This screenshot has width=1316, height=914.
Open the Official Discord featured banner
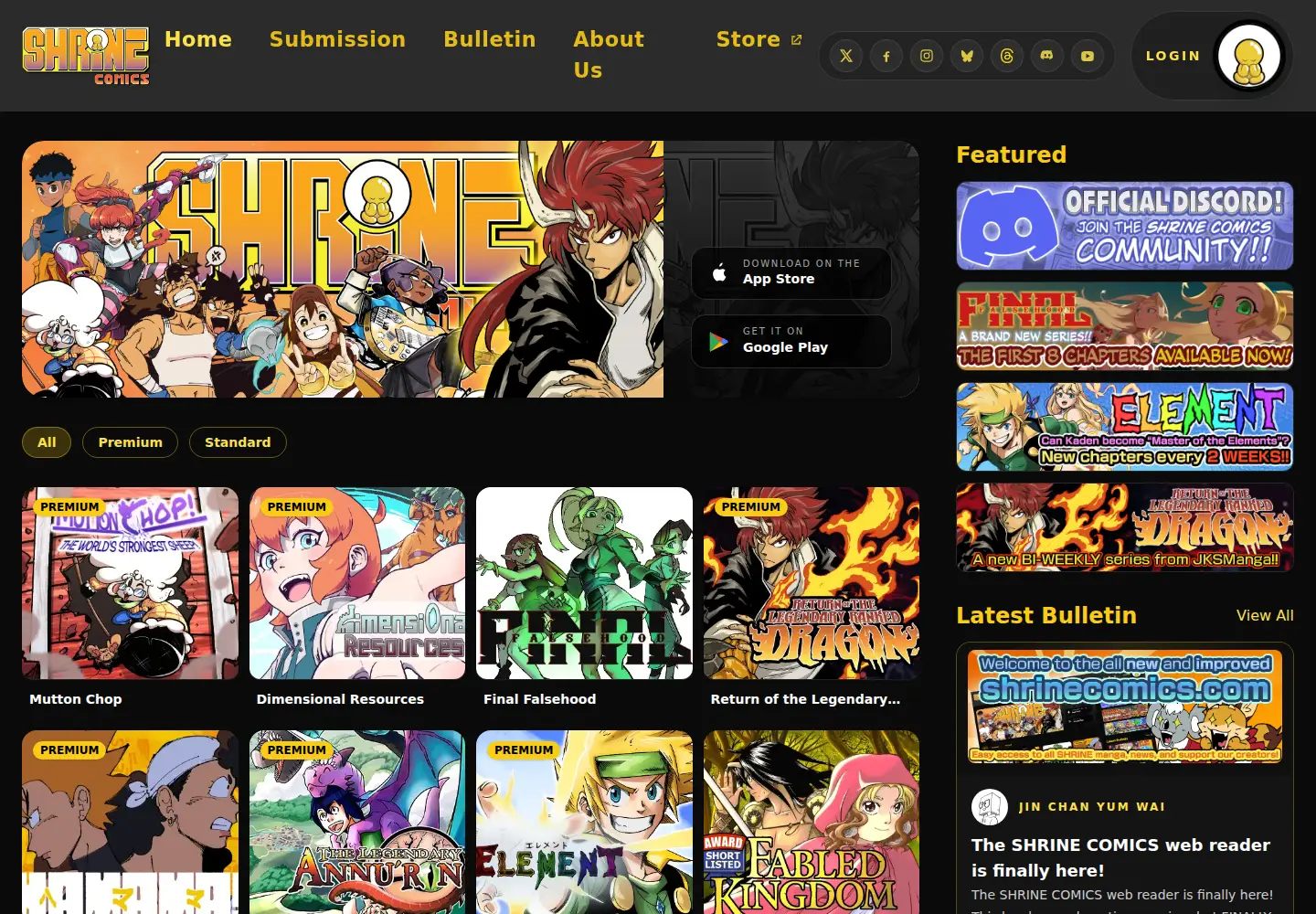[x=1125, y=226]
